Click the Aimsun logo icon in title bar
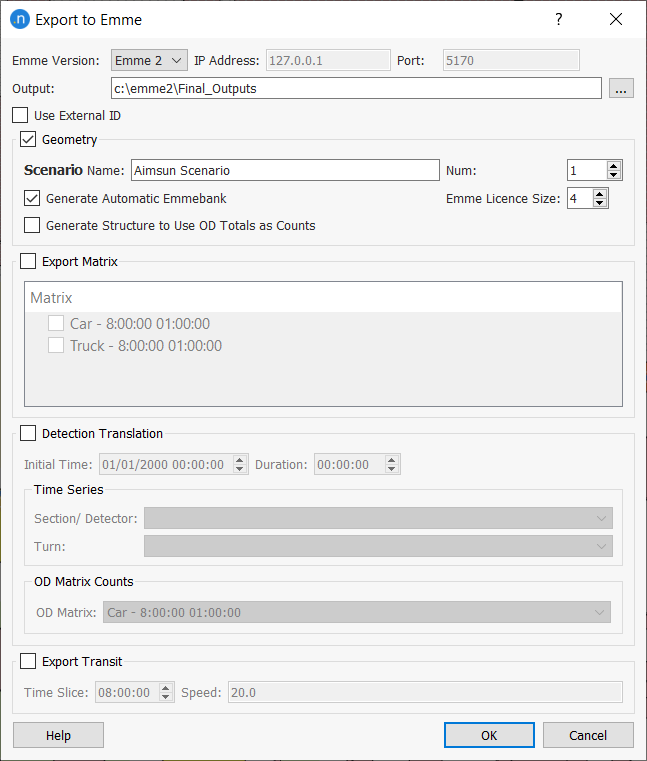Viewport: 647px width, 761px height. [20, 19]
